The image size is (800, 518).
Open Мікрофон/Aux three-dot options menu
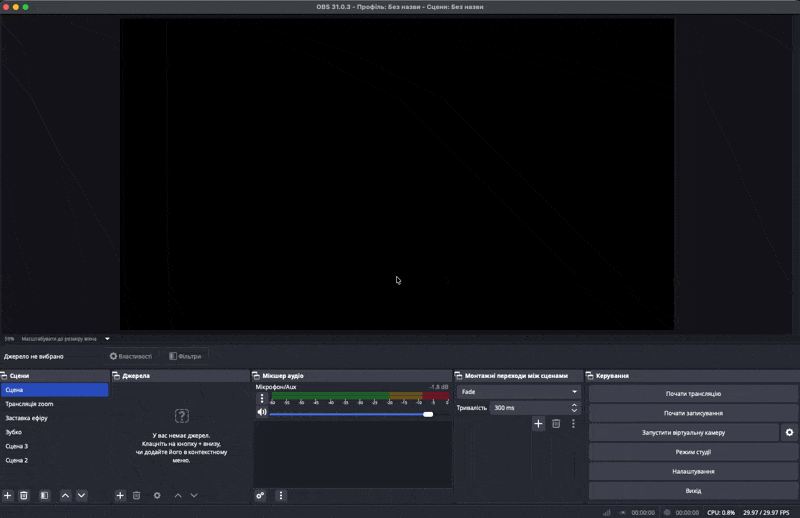click(x=262, y=399)
